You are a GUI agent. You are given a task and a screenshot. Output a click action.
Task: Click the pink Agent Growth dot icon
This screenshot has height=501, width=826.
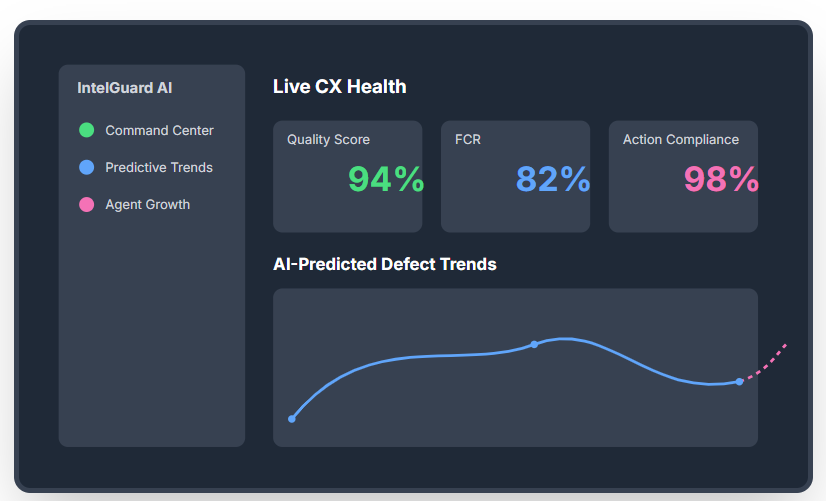click(x=86, y=204)
